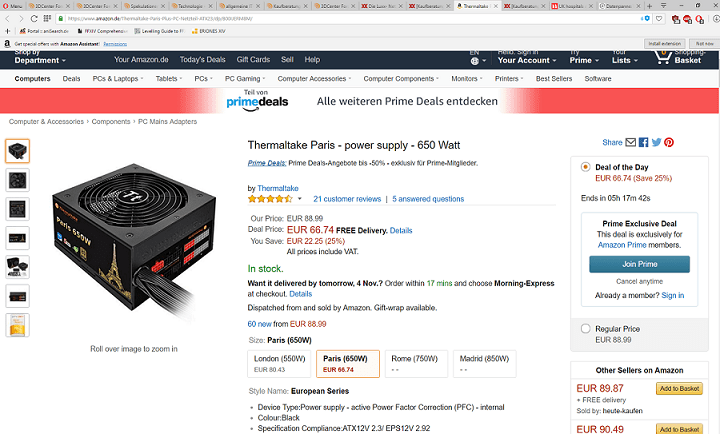Click the Join Prime button
Image resolution: width=720 pixels, height=434 pixels.
tap(639, 264)
